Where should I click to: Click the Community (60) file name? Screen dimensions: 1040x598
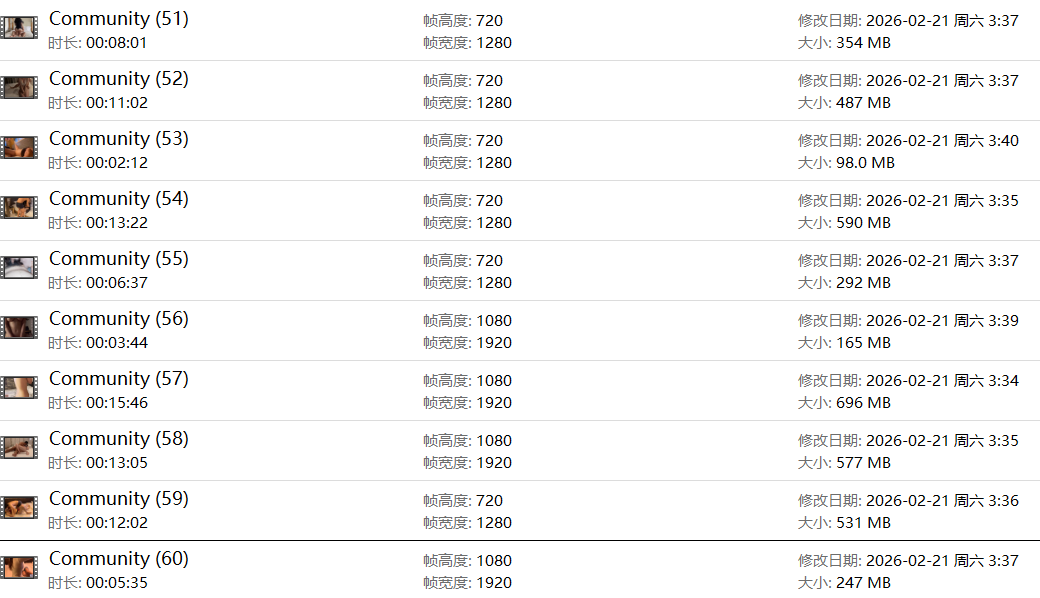point(118,559)
